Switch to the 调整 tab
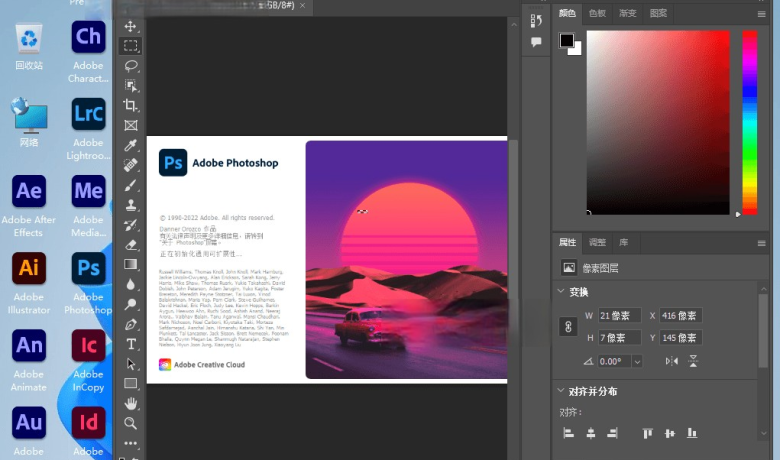The width and height of the screenshot is (780, 460). 597,242
